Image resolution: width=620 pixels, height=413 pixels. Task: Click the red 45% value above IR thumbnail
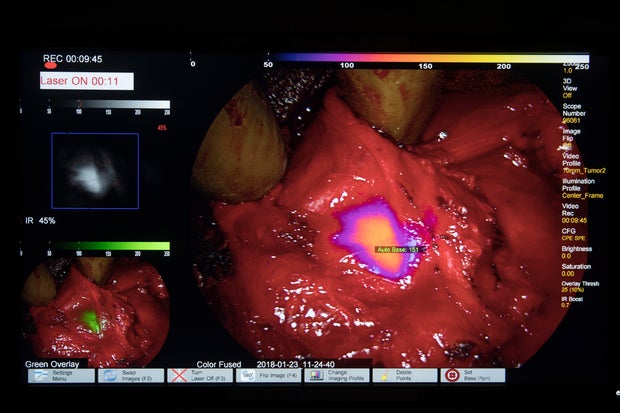[162, 128]
